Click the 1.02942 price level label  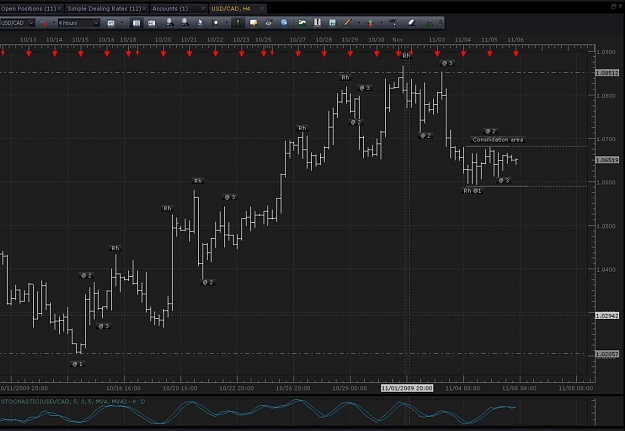tap(607, 316)
